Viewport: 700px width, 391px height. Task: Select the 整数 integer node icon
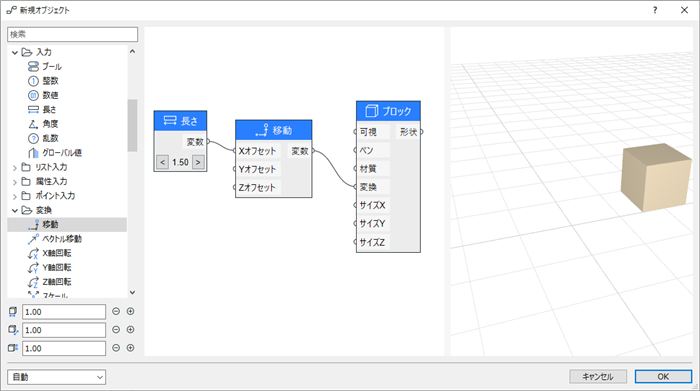tap(33, 81)
